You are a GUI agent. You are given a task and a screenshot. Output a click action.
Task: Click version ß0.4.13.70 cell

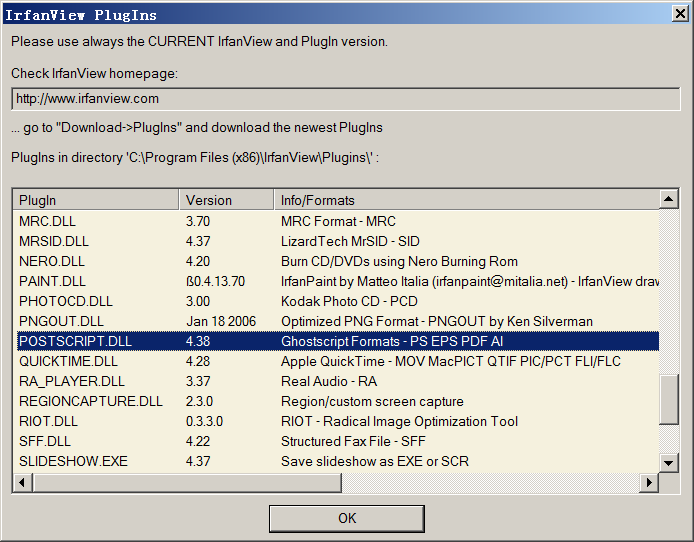(216, 281)
